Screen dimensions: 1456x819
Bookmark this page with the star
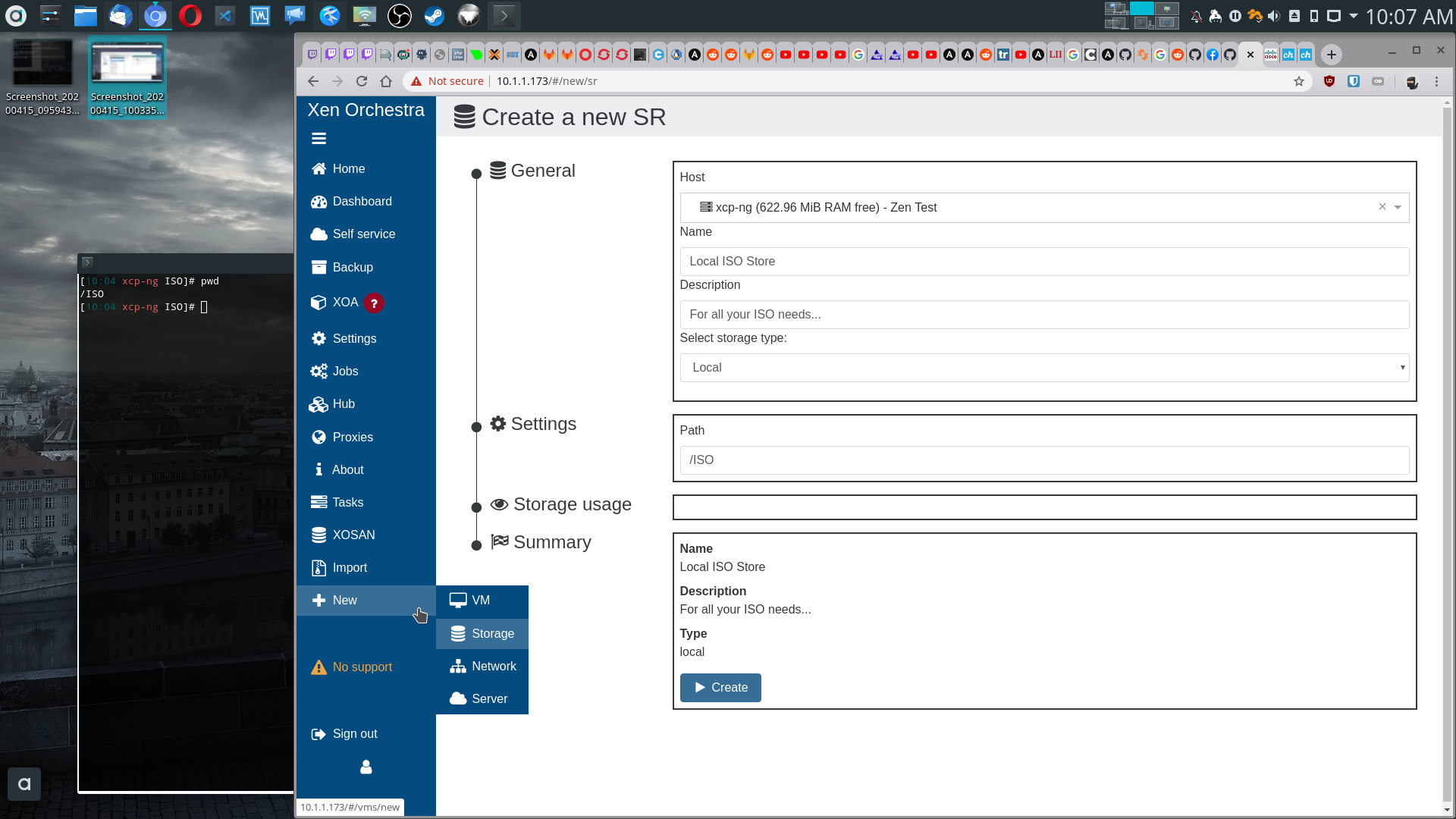point(1299,81)
